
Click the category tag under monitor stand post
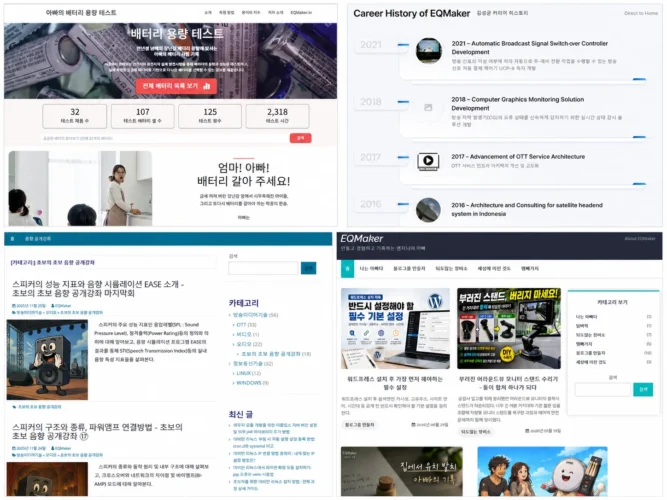(476, 431)
